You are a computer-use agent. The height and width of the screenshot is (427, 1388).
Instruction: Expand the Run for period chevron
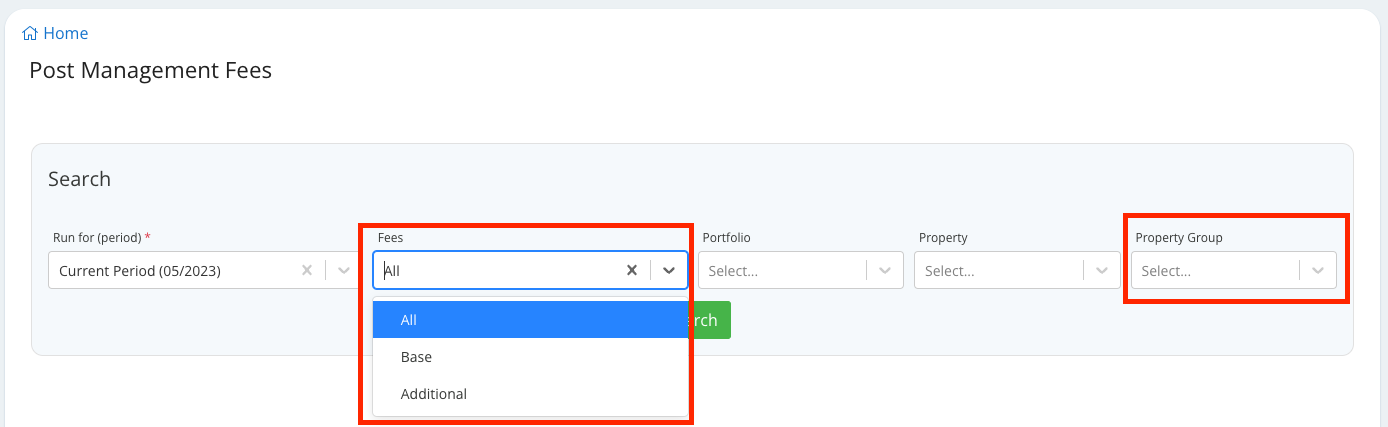344,270
